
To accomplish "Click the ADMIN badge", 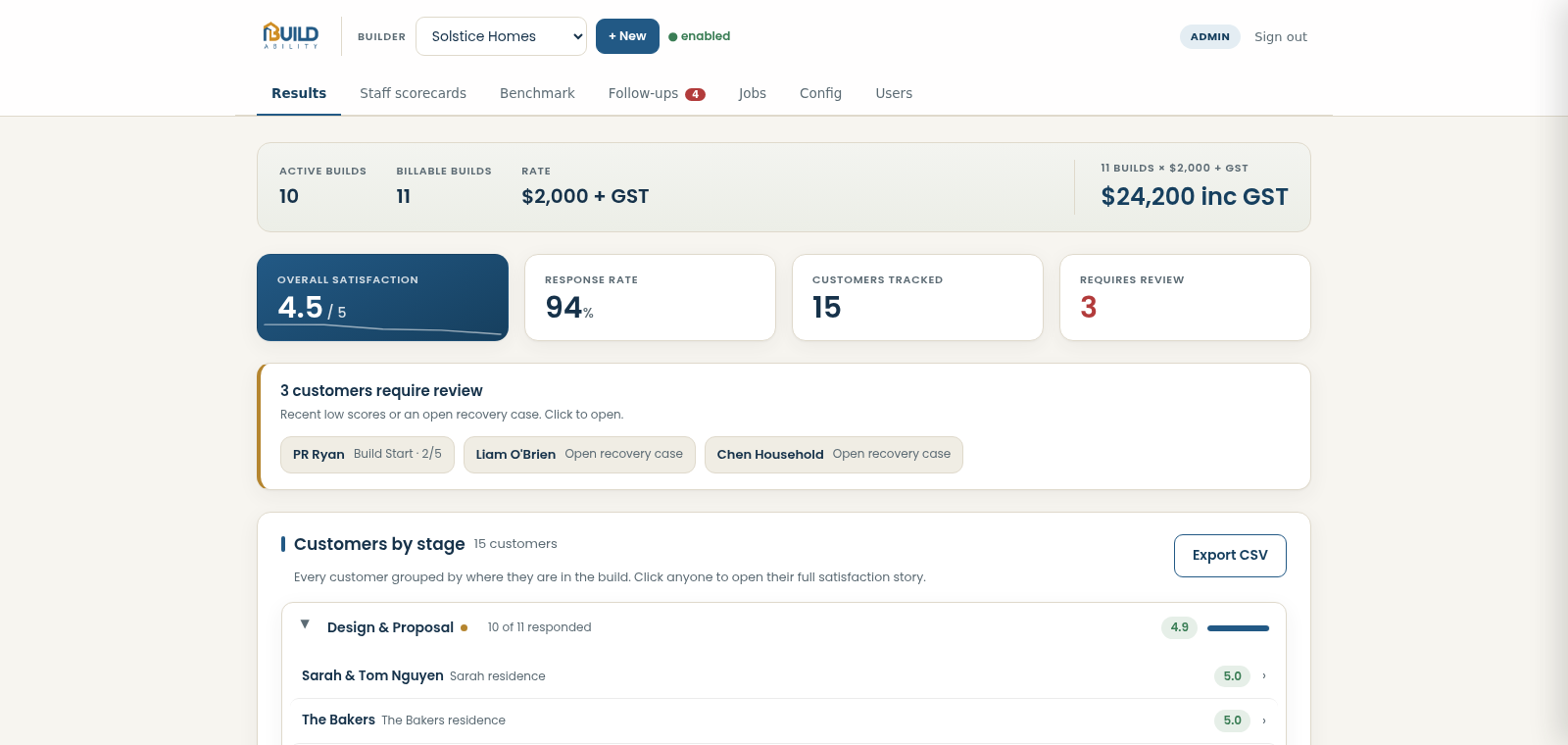I will [x=1210, y=36].
